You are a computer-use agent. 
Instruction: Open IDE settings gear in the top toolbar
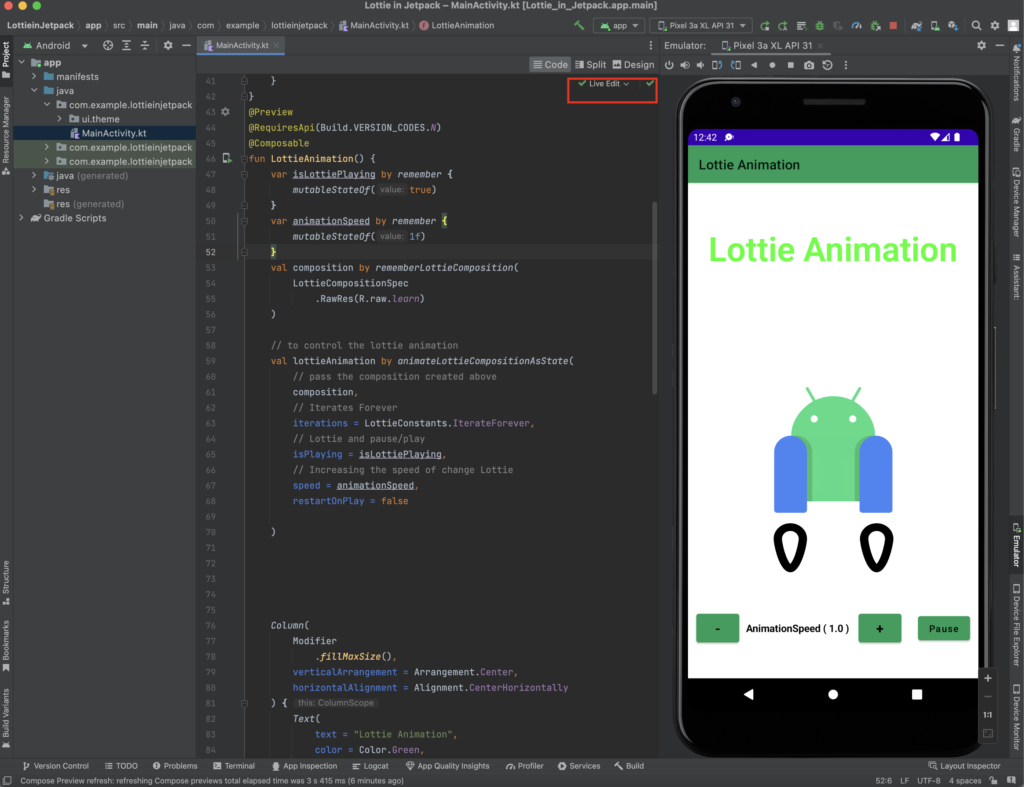(995, 25)
